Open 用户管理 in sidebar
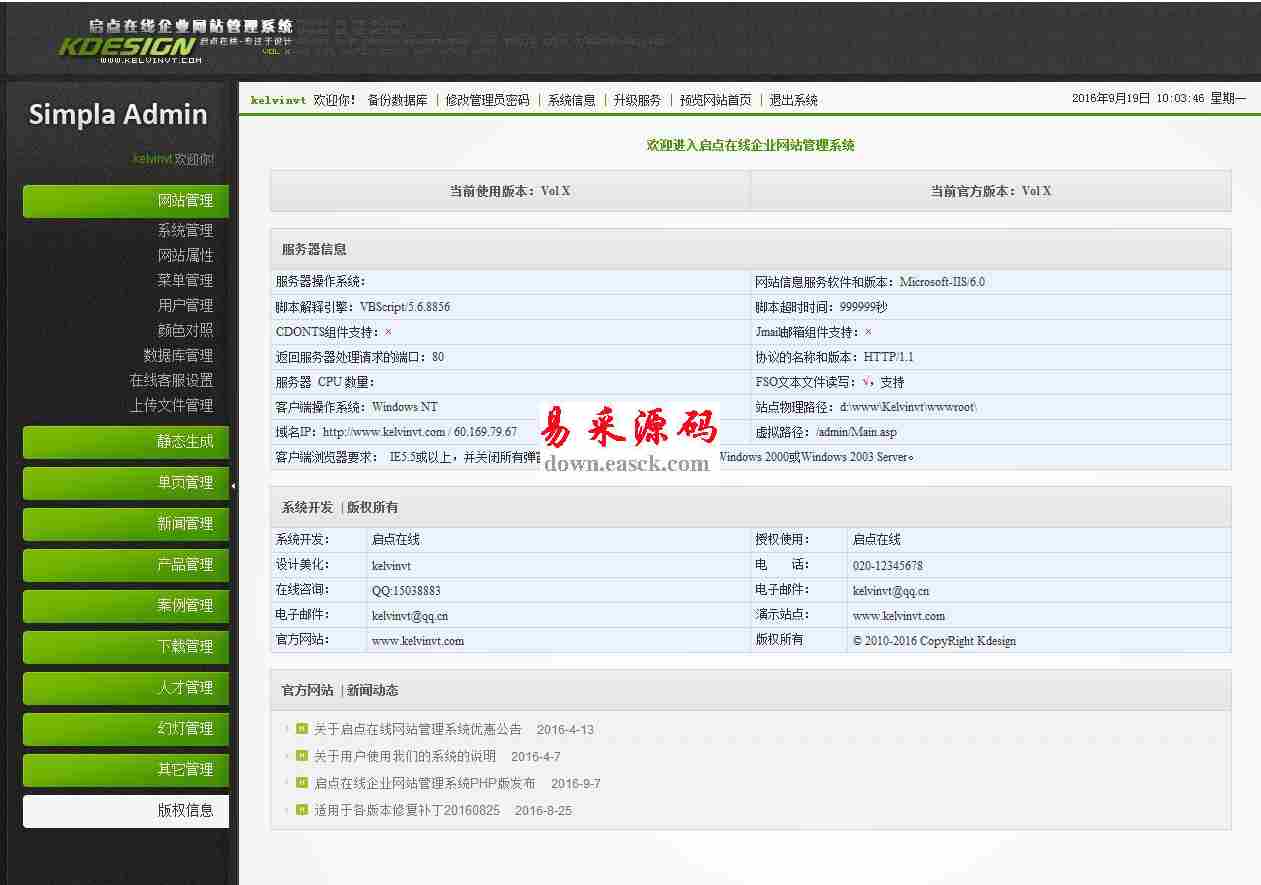The height and width of the screenshot is (885, 1261). click(185, 305)
